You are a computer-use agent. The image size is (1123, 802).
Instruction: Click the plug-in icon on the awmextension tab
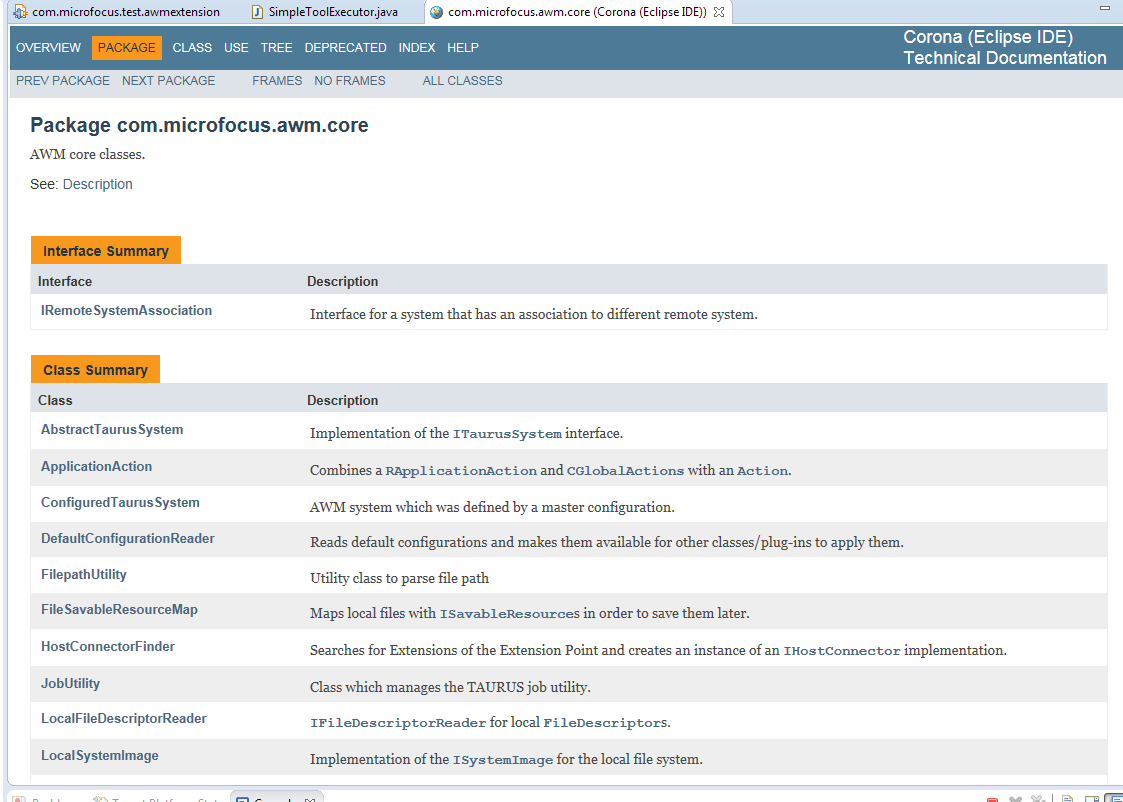[18, 12]
